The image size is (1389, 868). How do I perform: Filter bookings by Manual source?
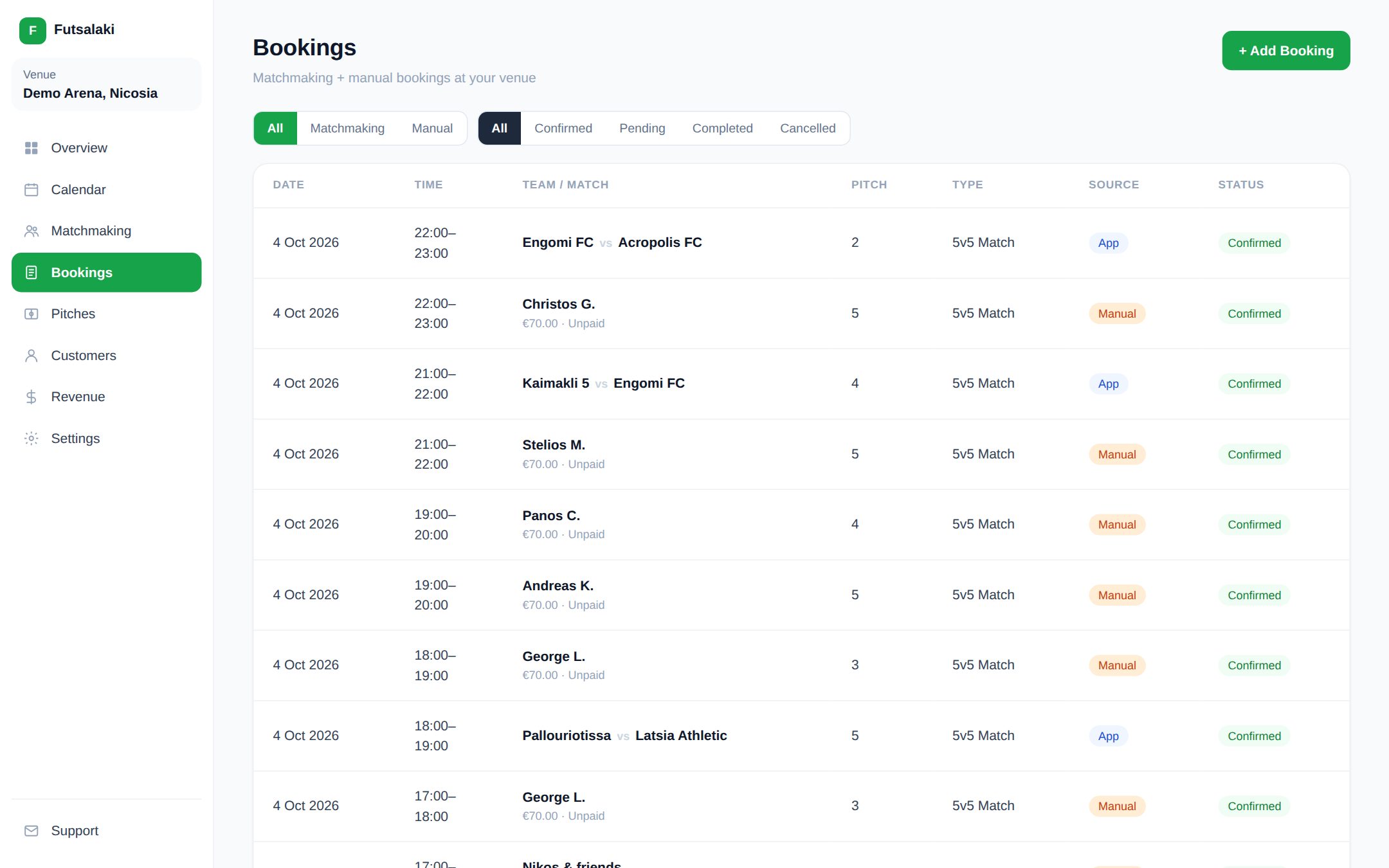[x=432, y=129]
